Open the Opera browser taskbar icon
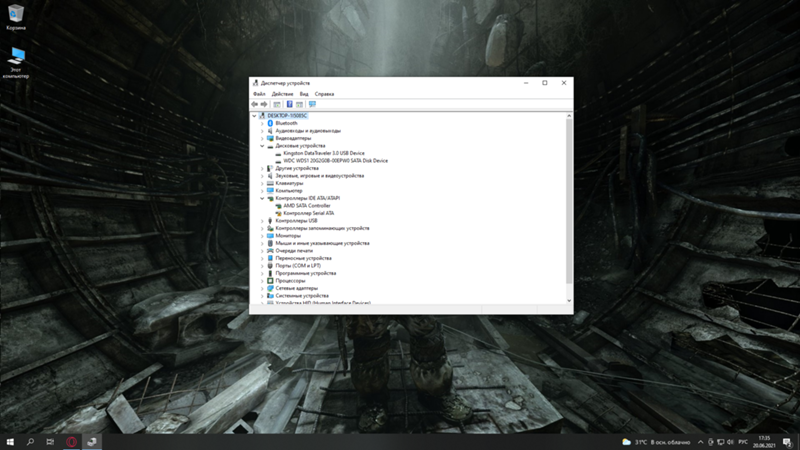Screen dimensions: 800x450 pyautogui.click(x=71, y=442)
